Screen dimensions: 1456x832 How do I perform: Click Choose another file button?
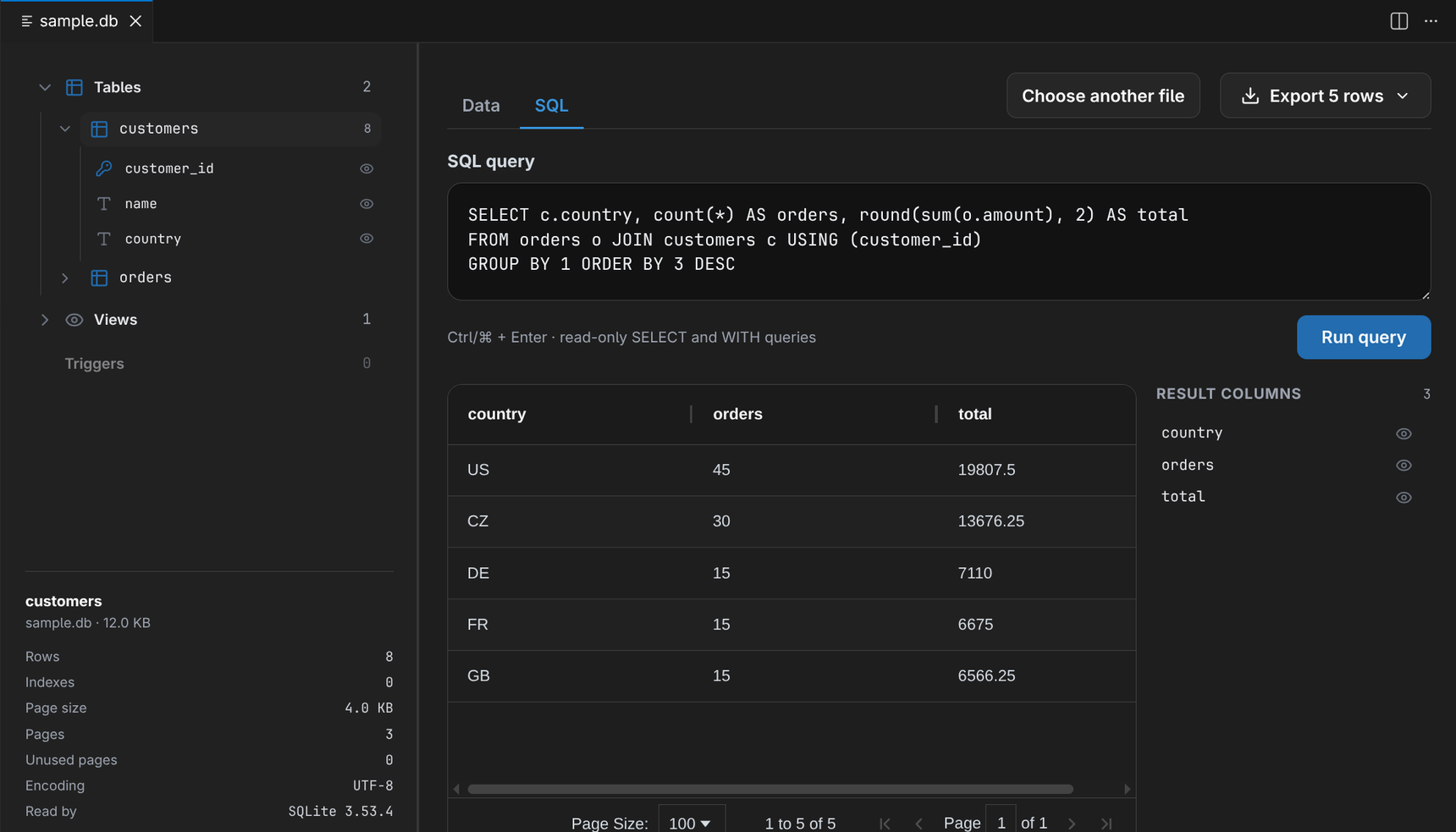pyautogui.click(x=1103, y=96)
